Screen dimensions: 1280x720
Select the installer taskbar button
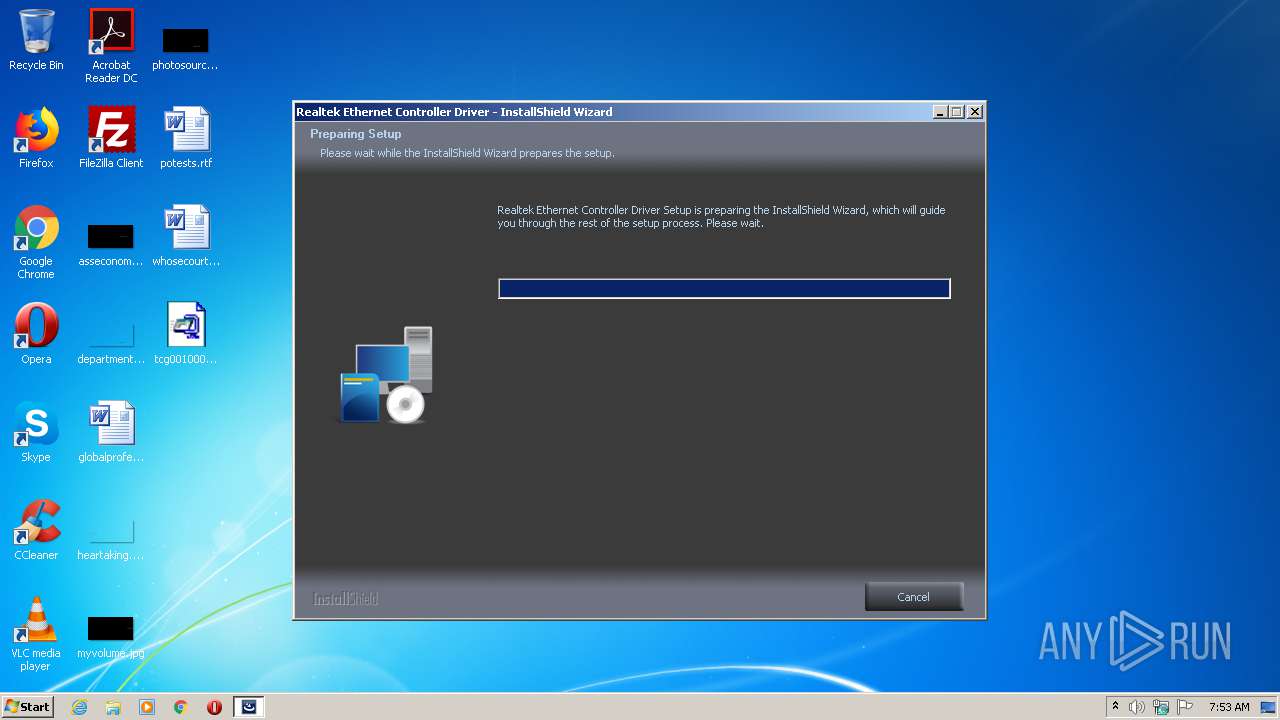click(x=249, y=707)
